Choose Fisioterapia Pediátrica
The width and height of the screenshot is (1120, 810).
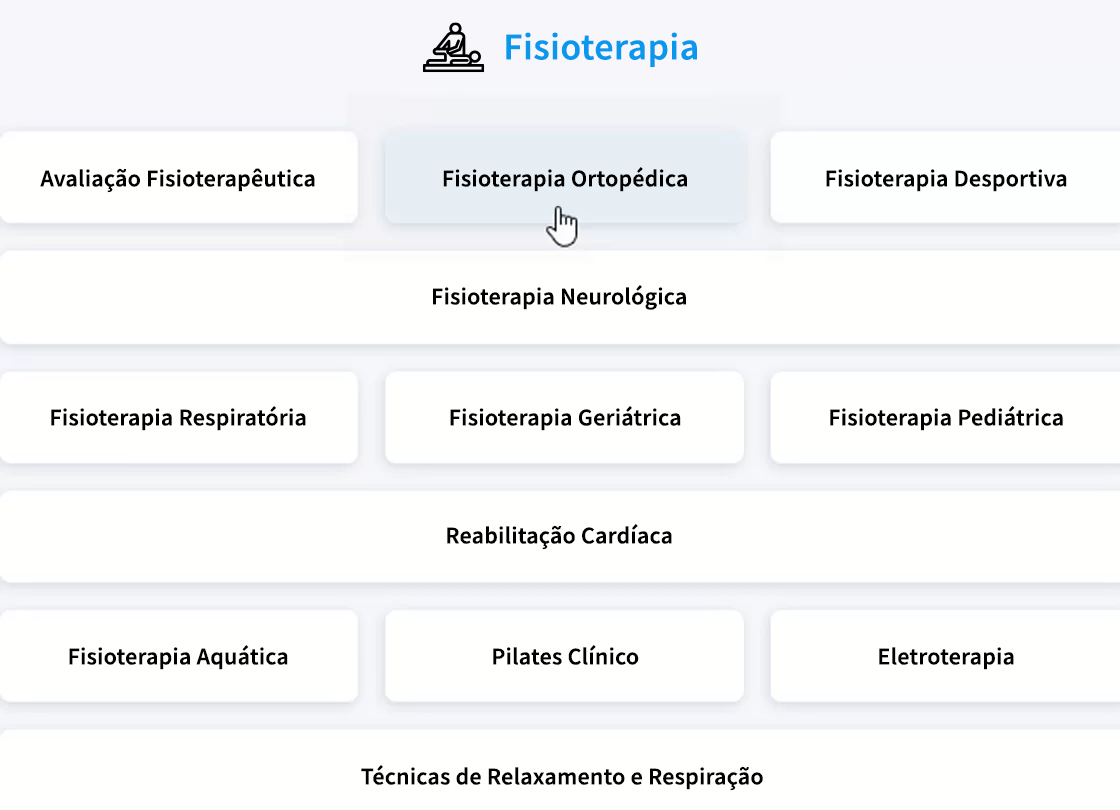(946, 417)
